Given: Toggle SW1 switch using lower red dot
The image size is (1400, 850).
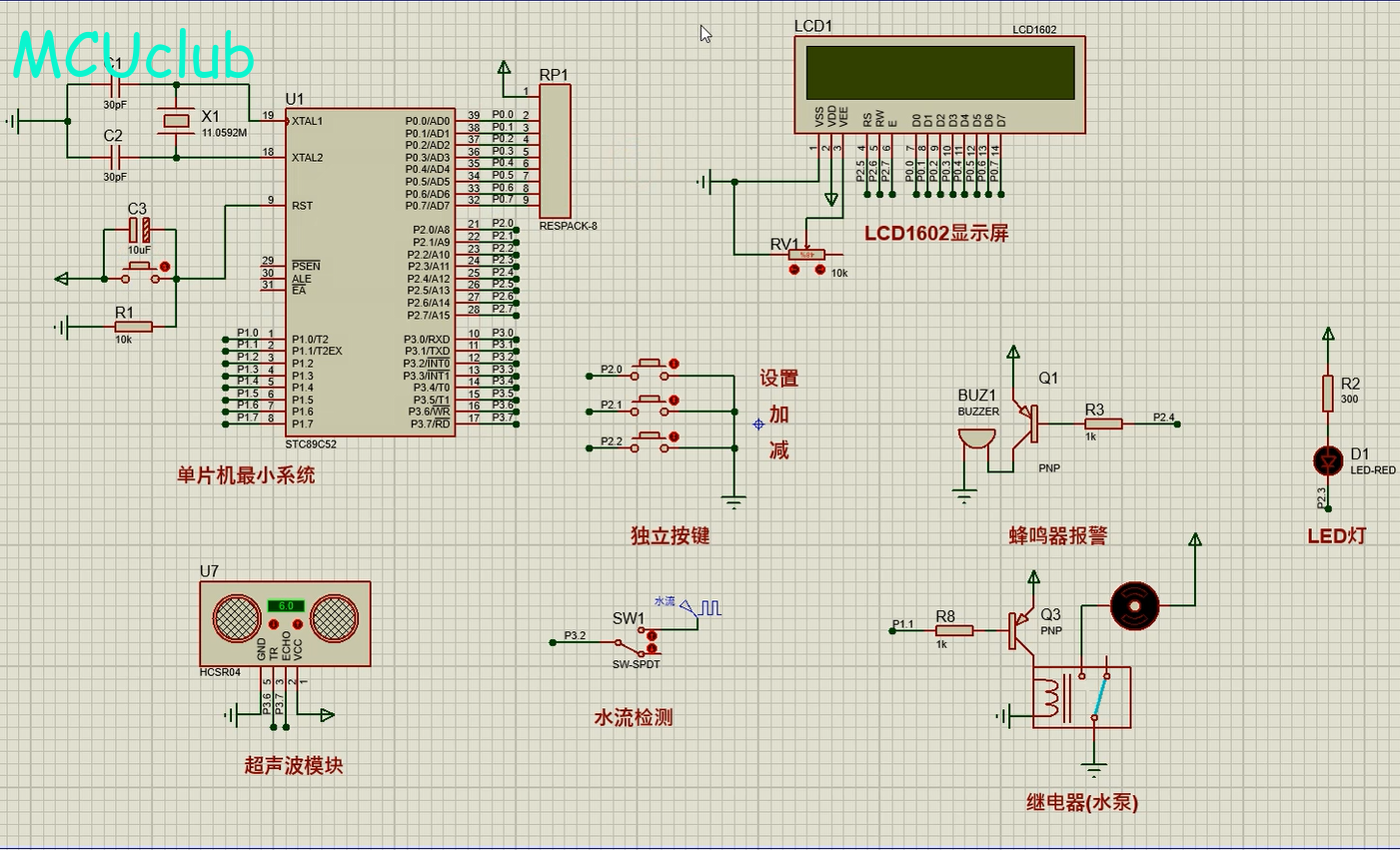Looking at the screenshot, I should point(653,649).
